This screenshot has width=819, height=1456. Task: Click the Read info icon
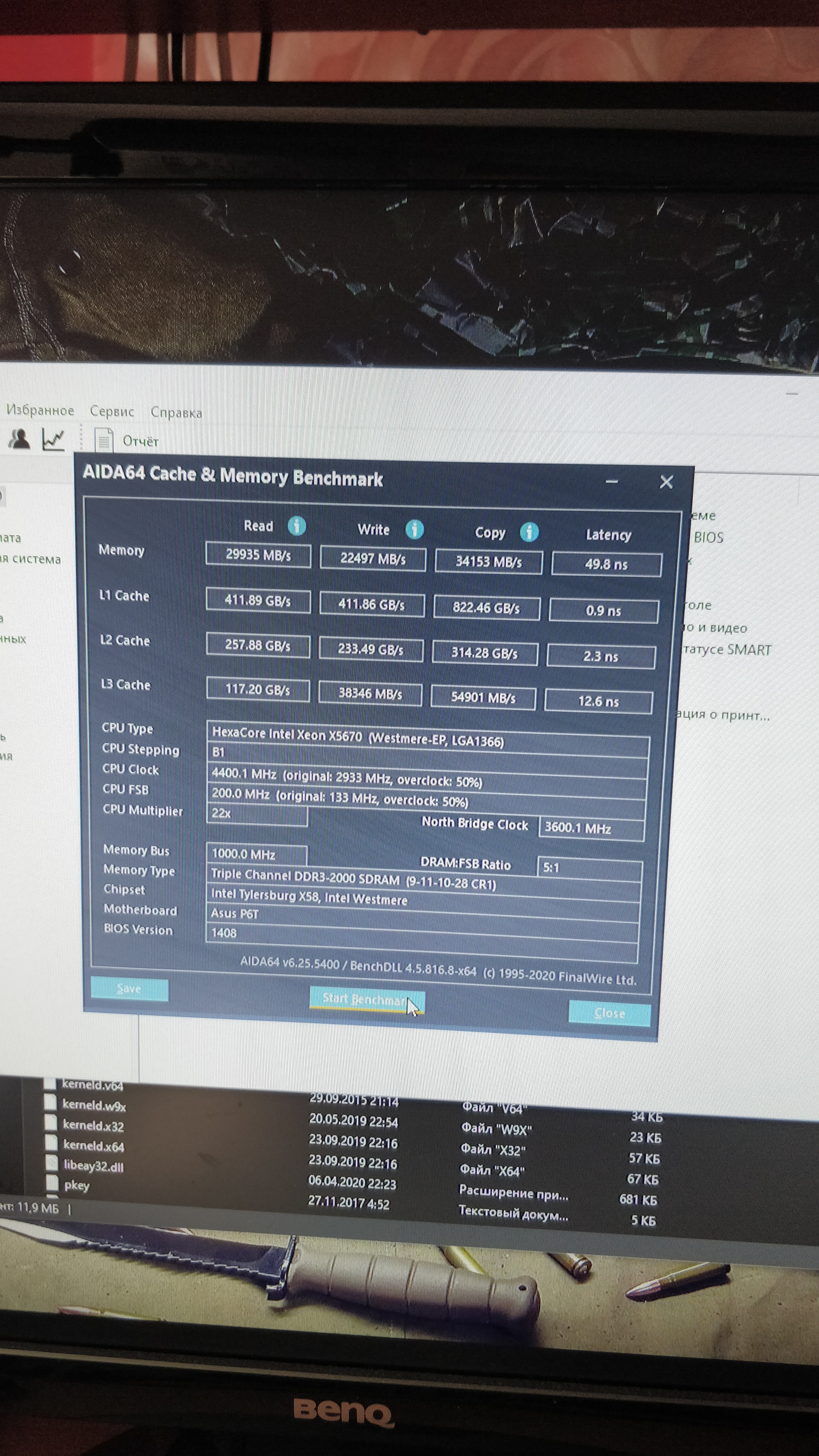297,526
